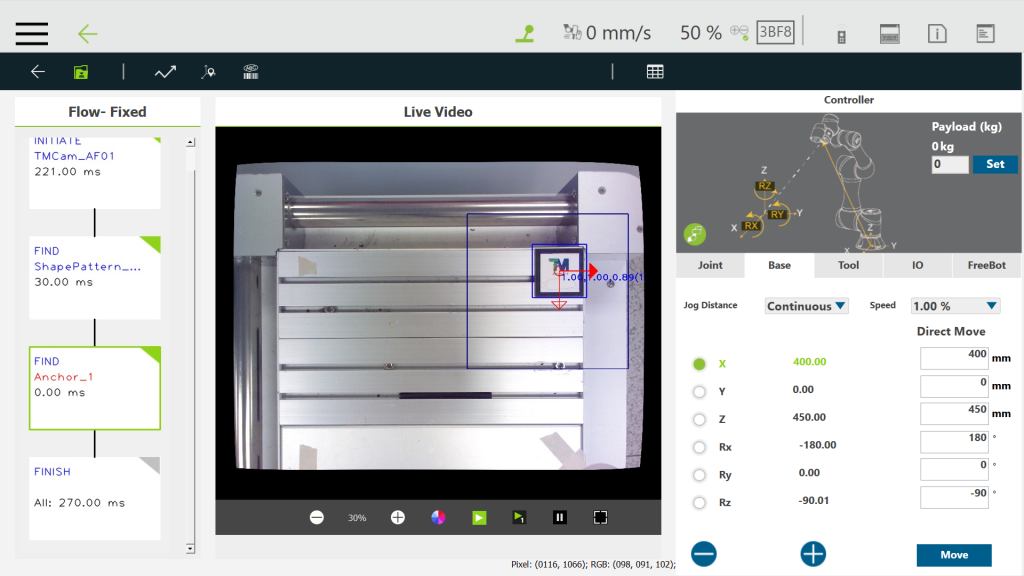Click the FreeBot mode icon in controller view
Viewport: 1024px width, 576px height.
coord(695,234)
